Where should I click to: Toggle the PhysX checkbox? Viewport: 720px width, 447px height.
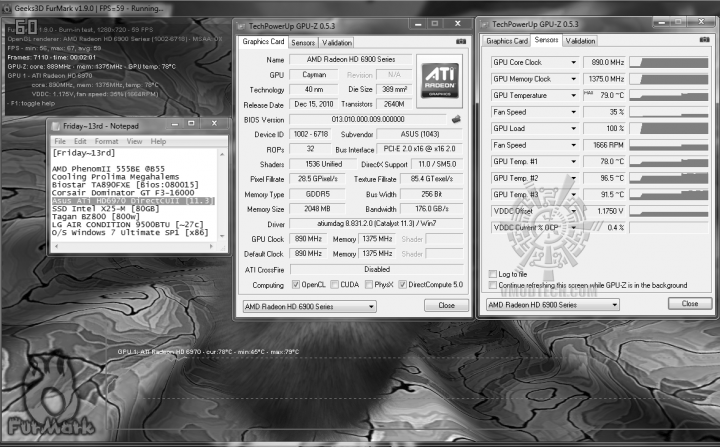tap(368, 285)
